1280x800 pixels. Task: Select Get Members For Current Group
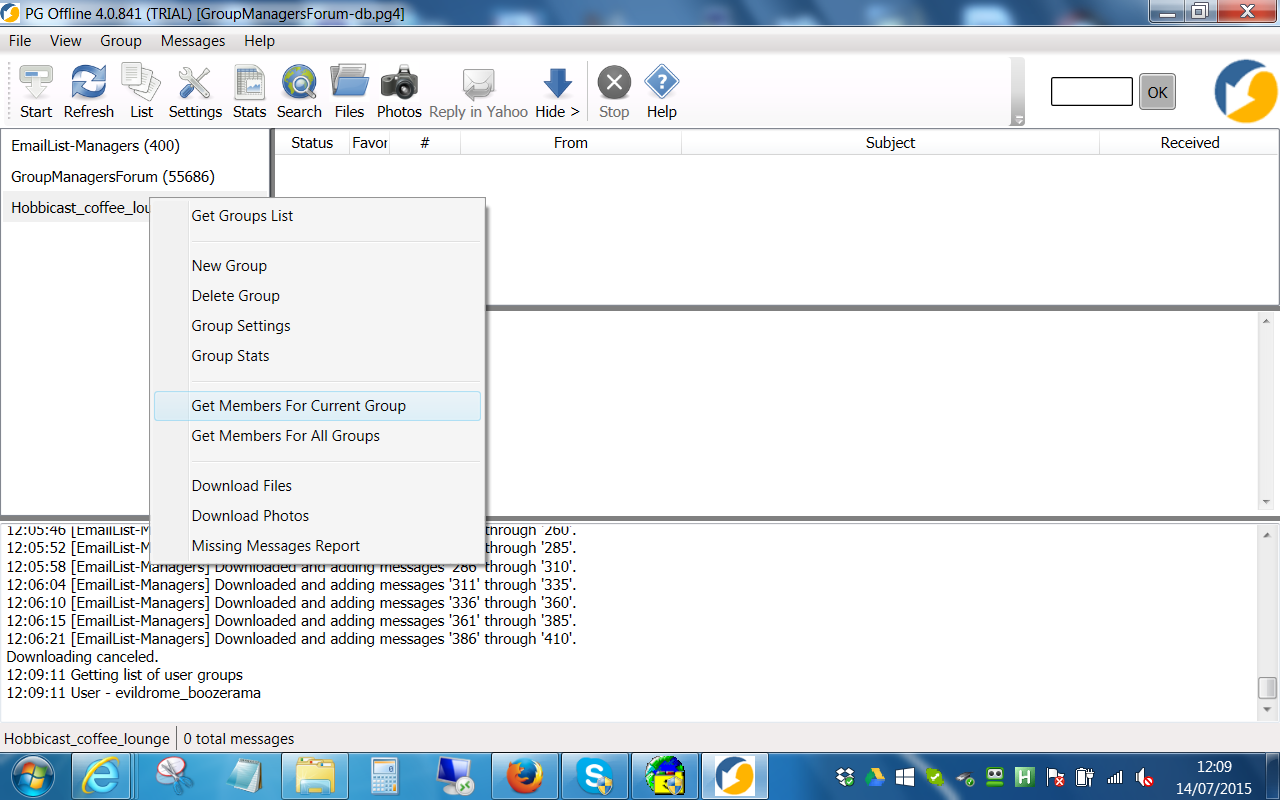(x=317, y=406)
